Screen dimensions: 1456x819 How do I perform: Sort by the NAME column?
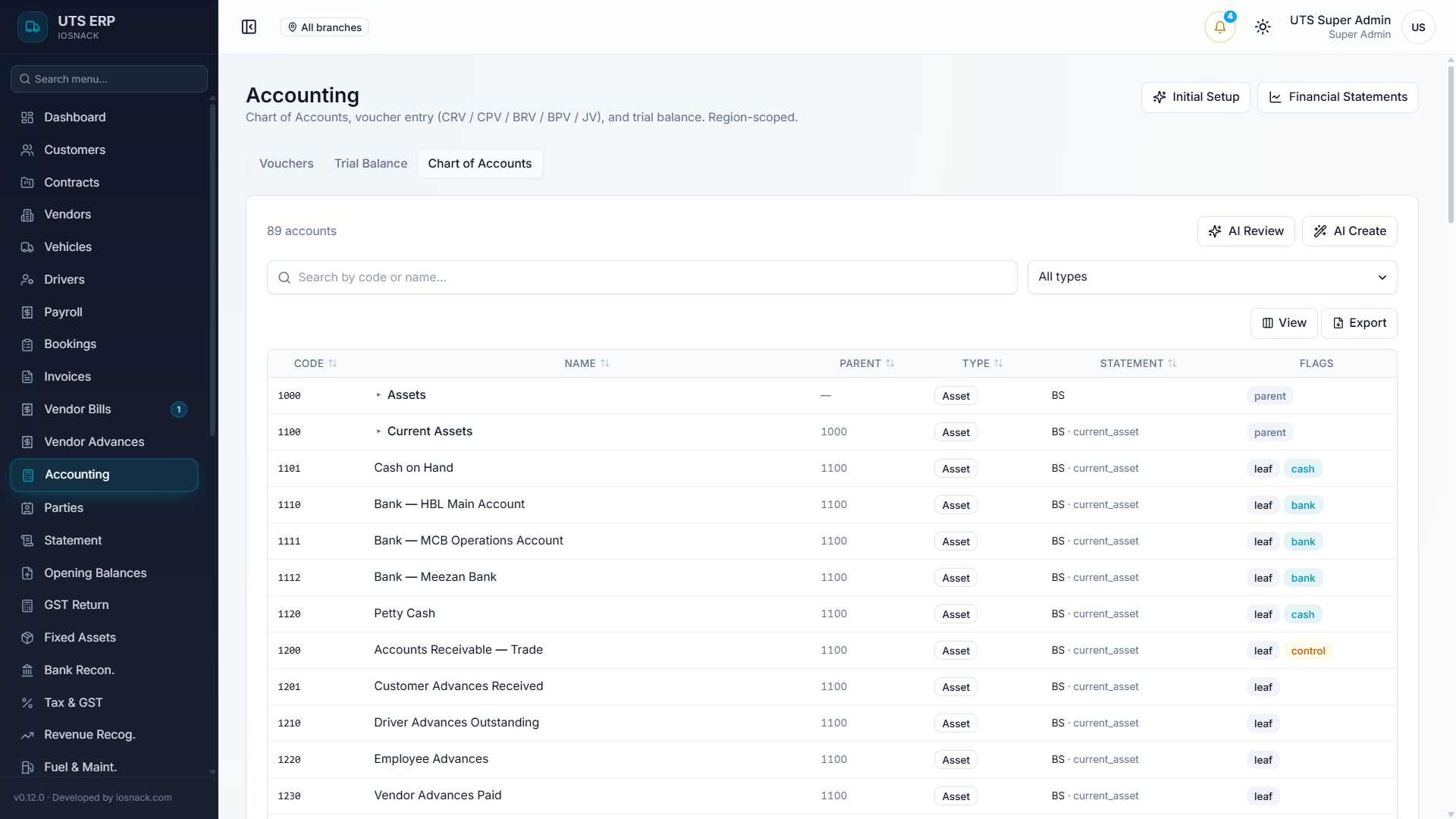coord(587,363)
